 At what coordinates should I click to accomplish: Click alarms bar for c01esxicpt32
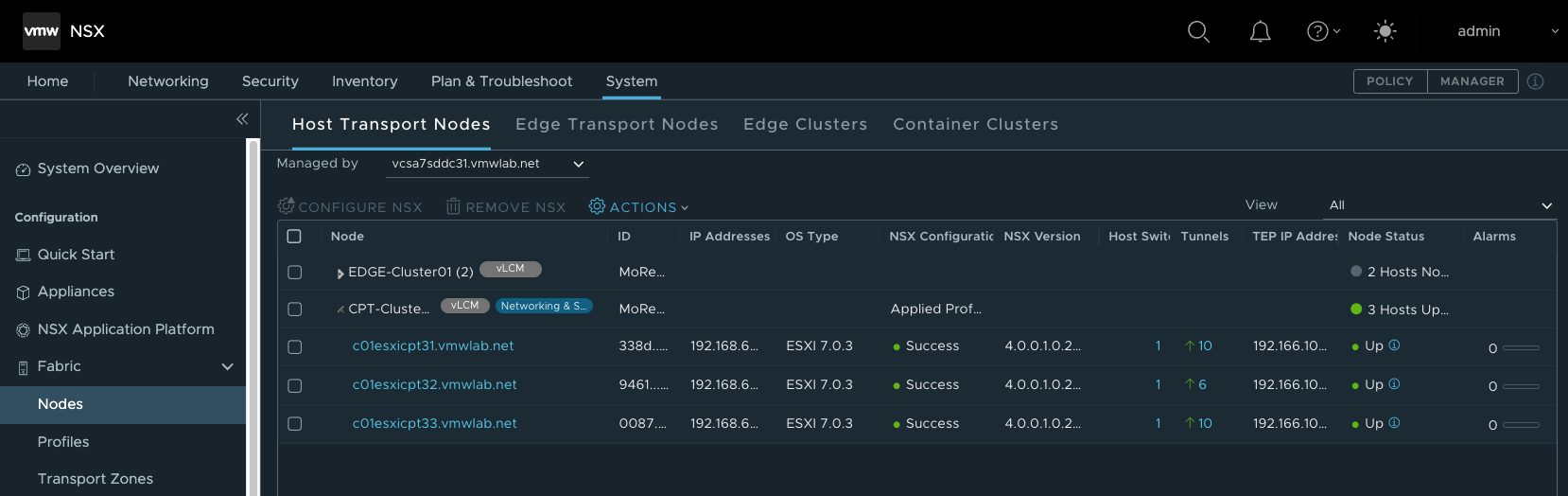pos(1521,386)
